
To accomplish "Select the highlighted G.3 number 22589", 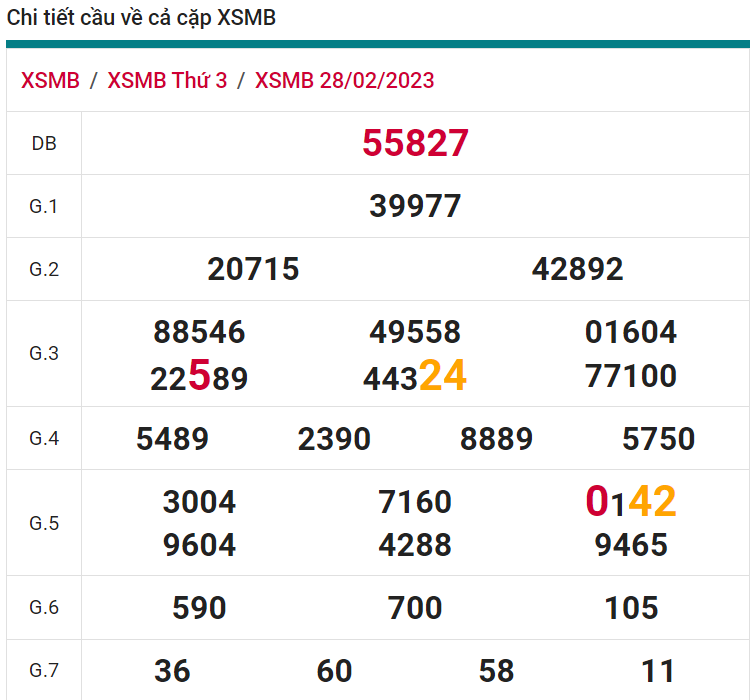I will 199,377.
